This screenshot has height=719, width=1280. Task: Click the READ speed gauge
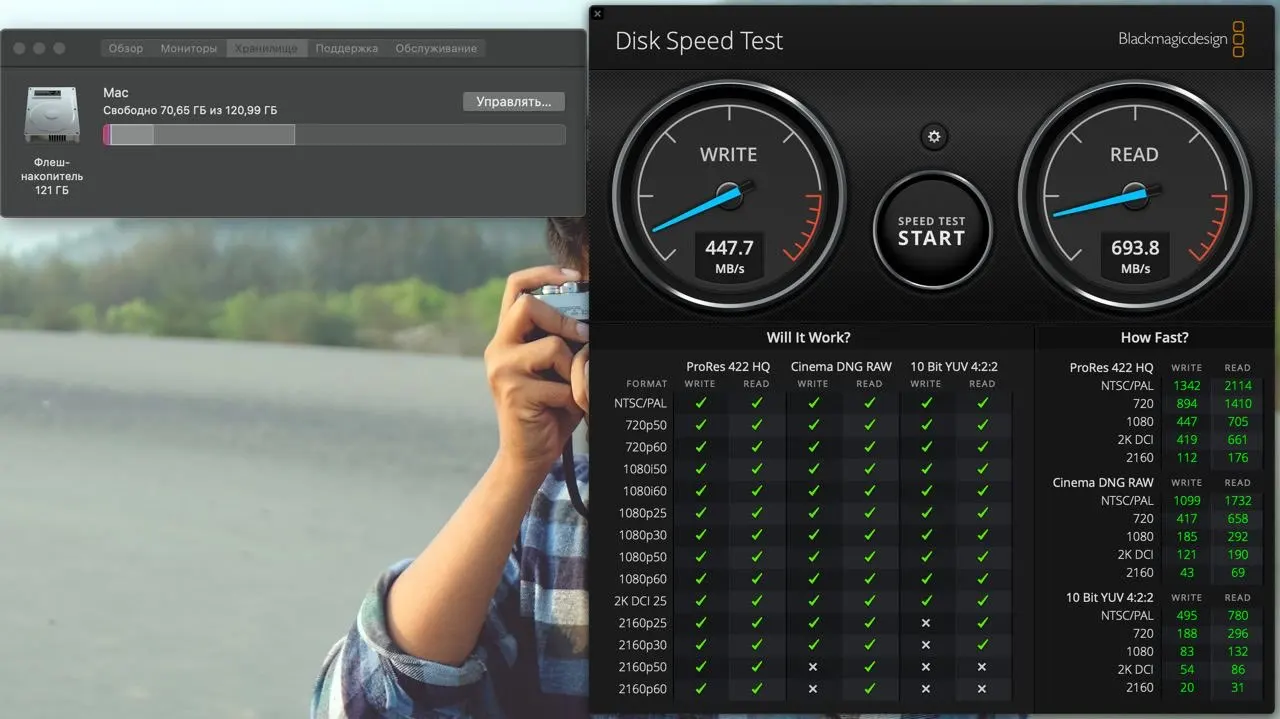click(1134, 197)
